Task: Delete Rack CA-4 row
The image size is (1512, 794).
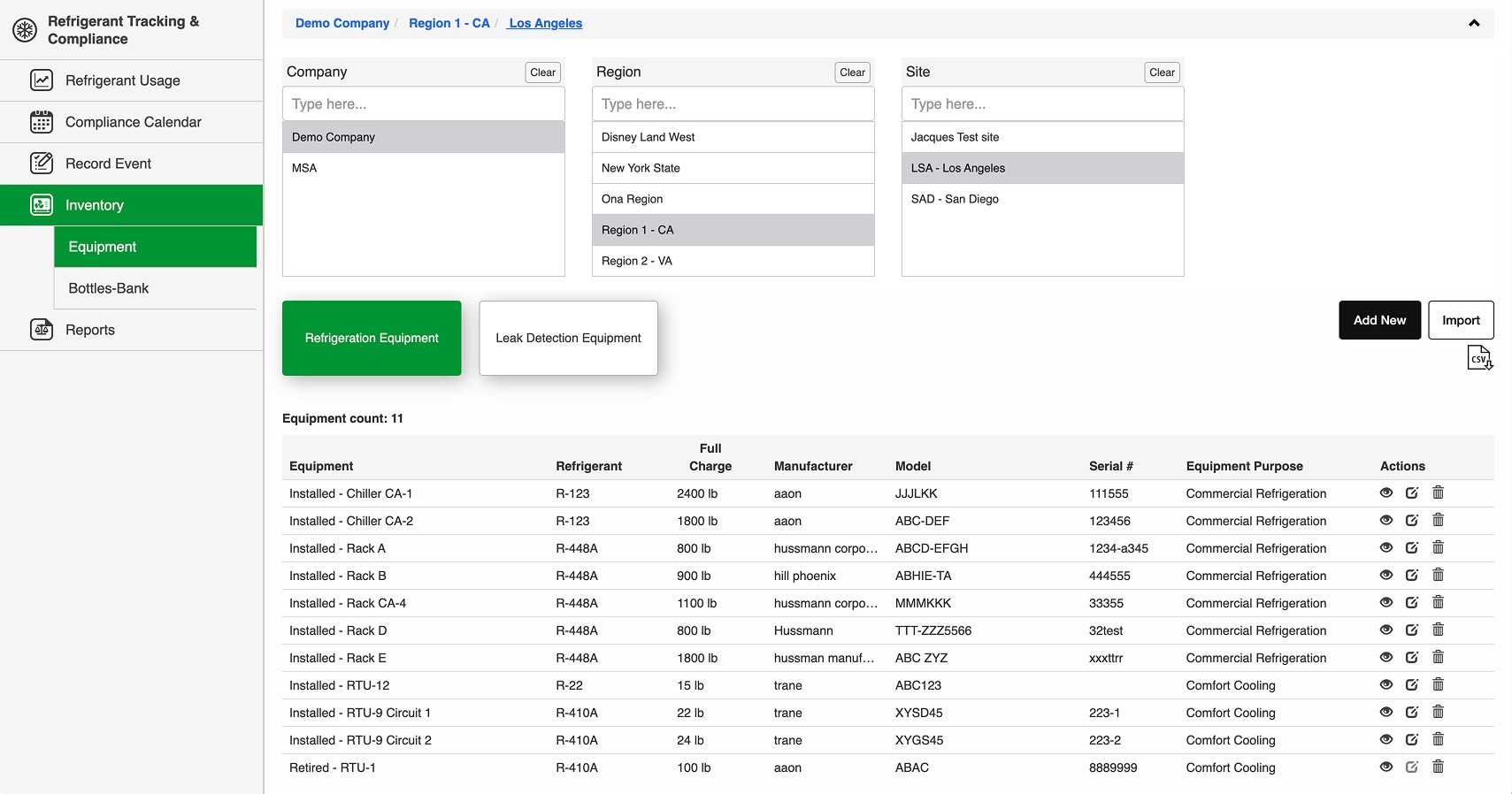Action: coord(1439,602)
